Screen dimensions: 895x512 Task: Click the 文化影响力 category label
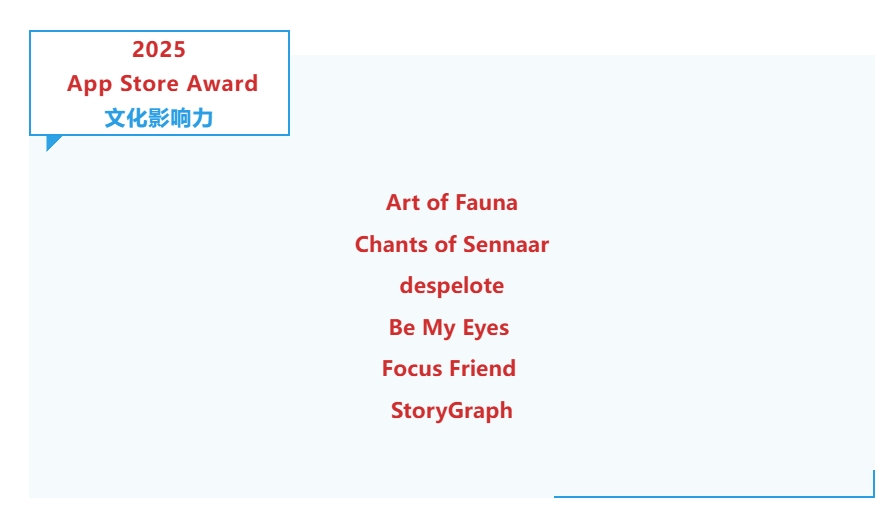click(x=159, y=118)
